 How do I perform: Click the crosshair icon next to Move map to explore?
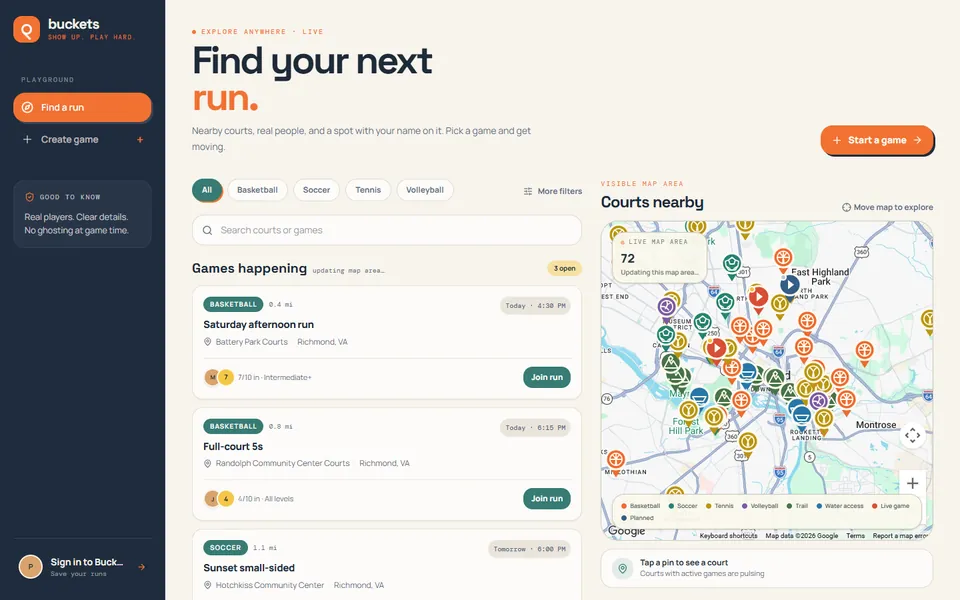tap(846, 208)
